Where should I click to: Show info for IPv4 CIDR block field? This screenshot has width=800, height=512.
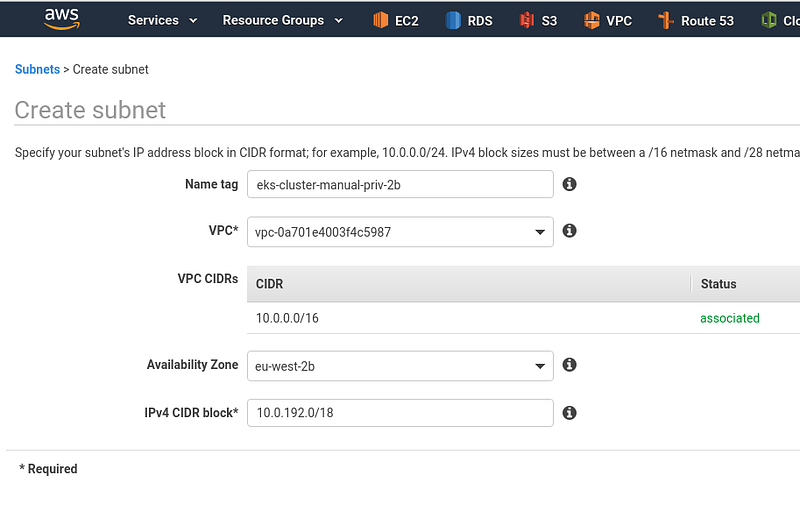[x=569, y=413]
